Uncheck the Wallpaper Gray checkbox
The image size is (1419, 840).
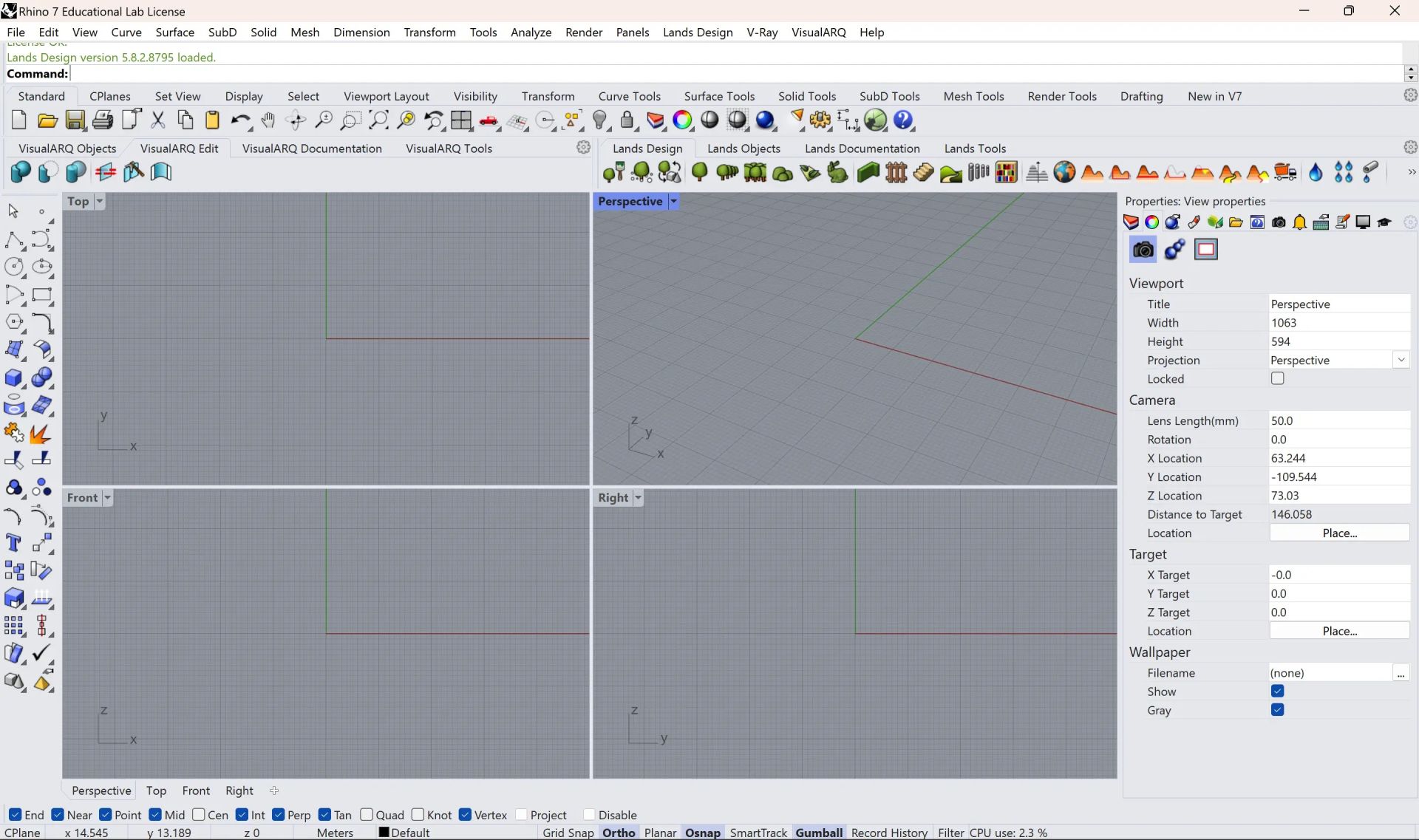click(1277, 710)
